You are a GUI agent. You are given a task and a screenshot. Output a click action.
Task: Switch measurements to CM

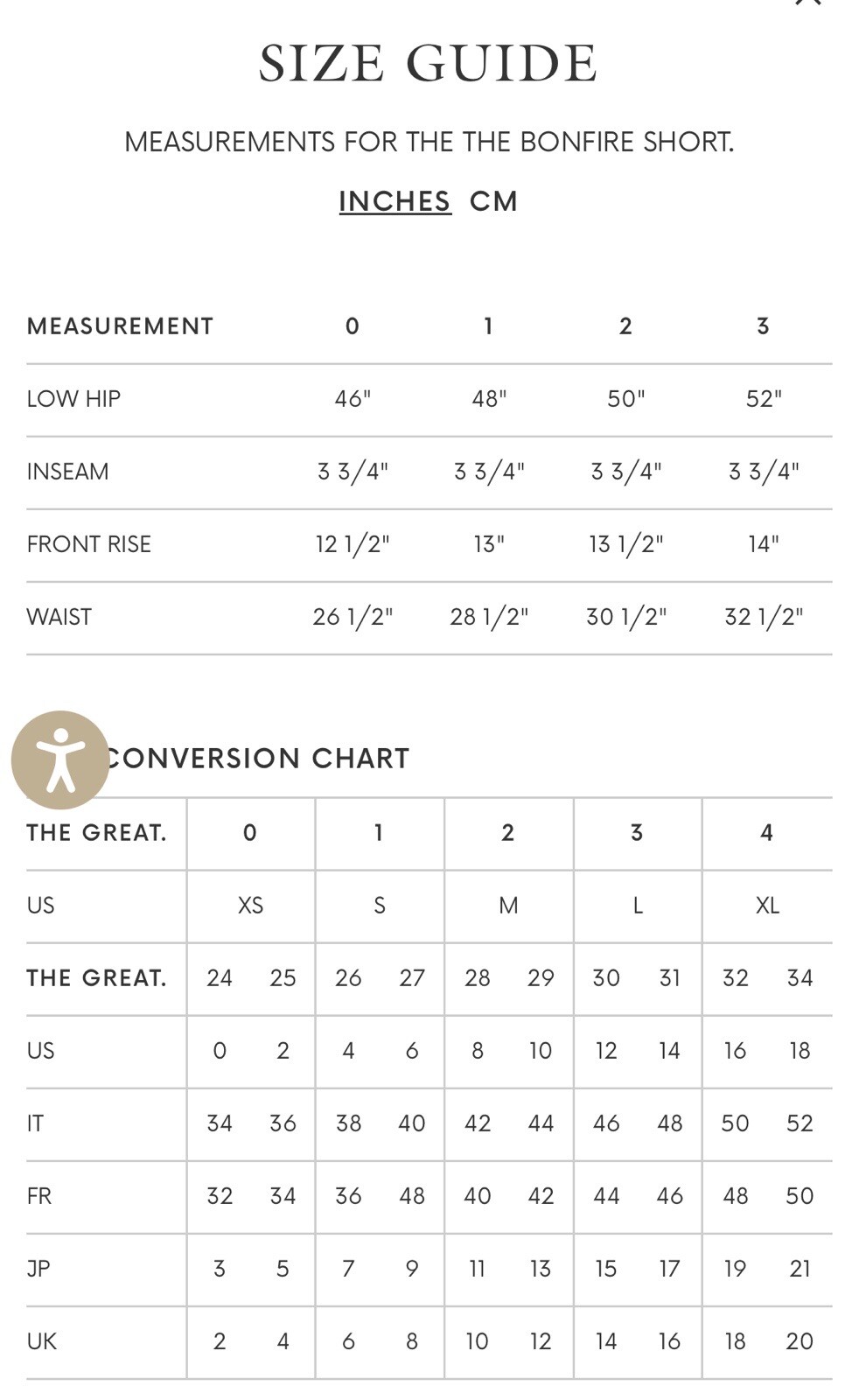(494, 201)
